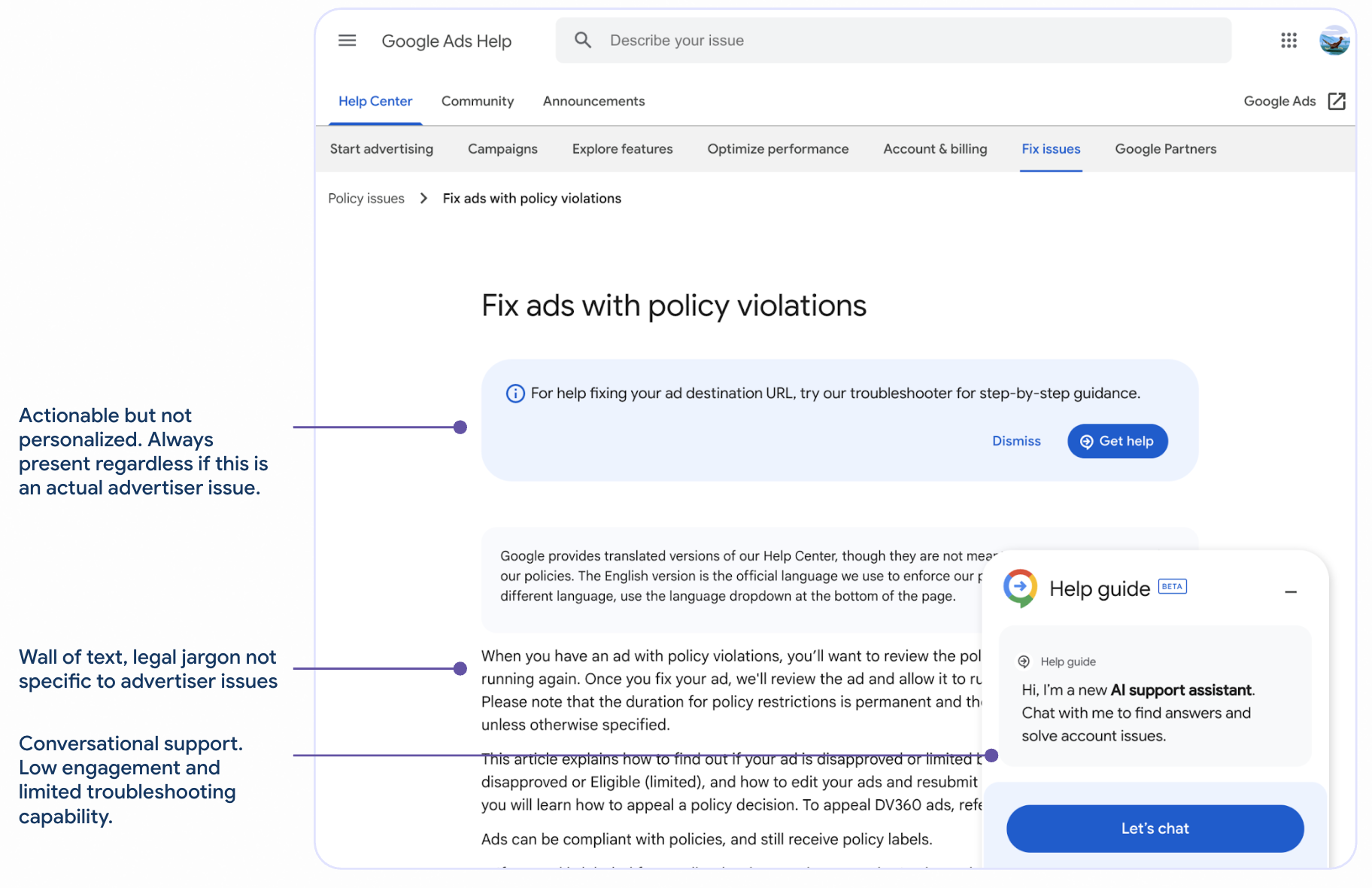Focus the Describe your issue search field
This screenshot has height=888, width=1372.
894,41
